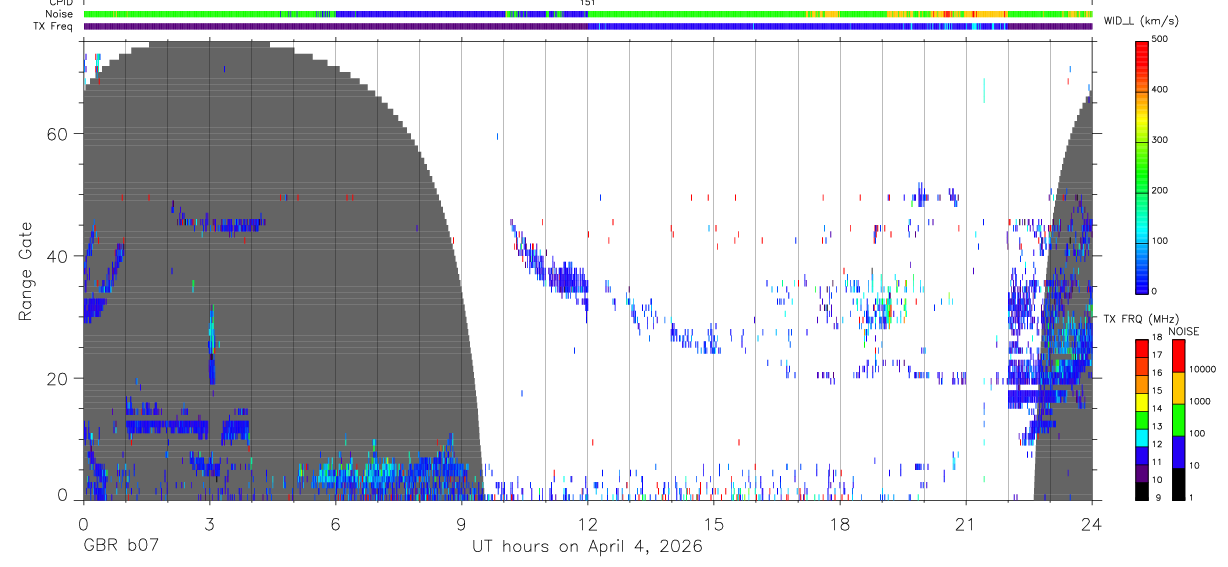The width and height of the screenshot is (1228, 567).
Task: Click the 'TX FRQ (MHz)' legend title
Action: click(x=1140, y=319)
